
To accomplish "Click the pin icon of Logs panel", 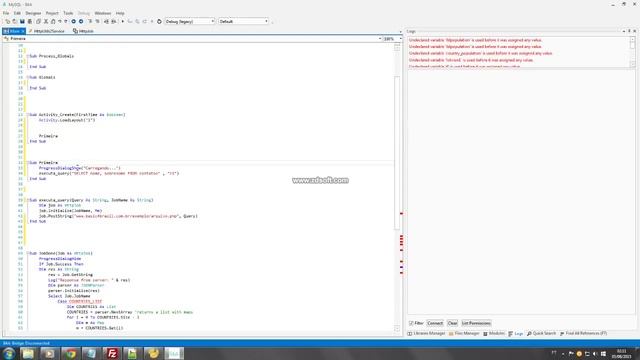I will click(629, 31).
